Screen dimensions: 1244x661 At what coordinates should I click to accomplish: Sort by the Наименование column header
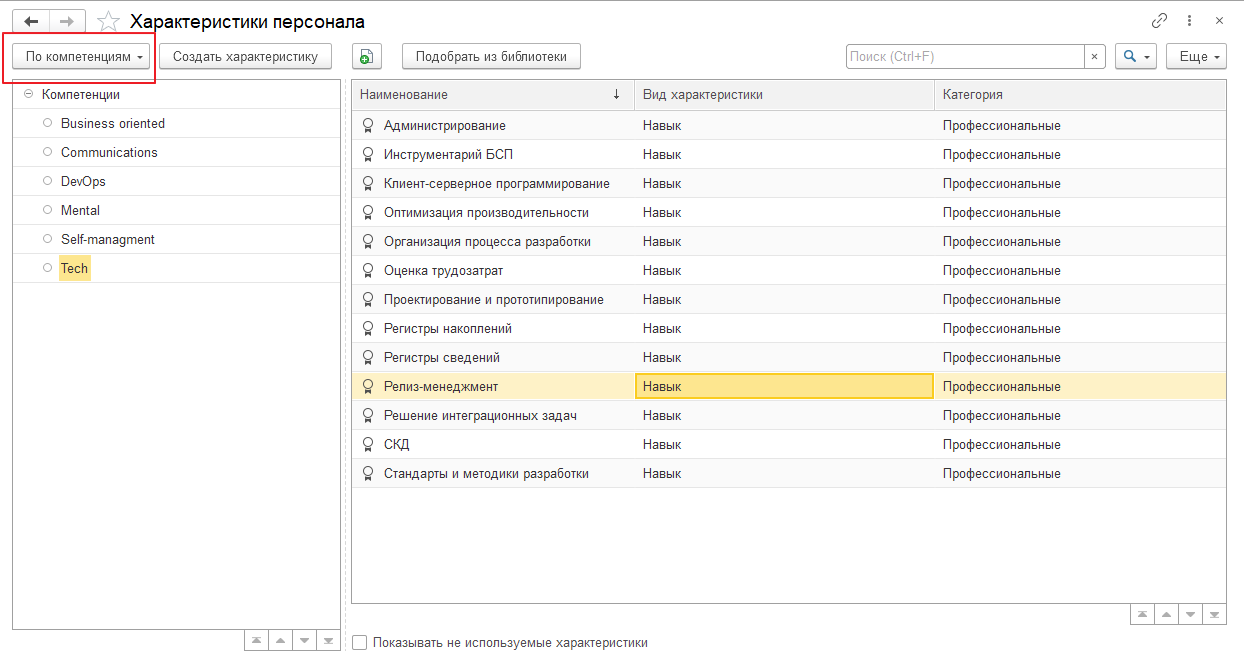point(490,95)
